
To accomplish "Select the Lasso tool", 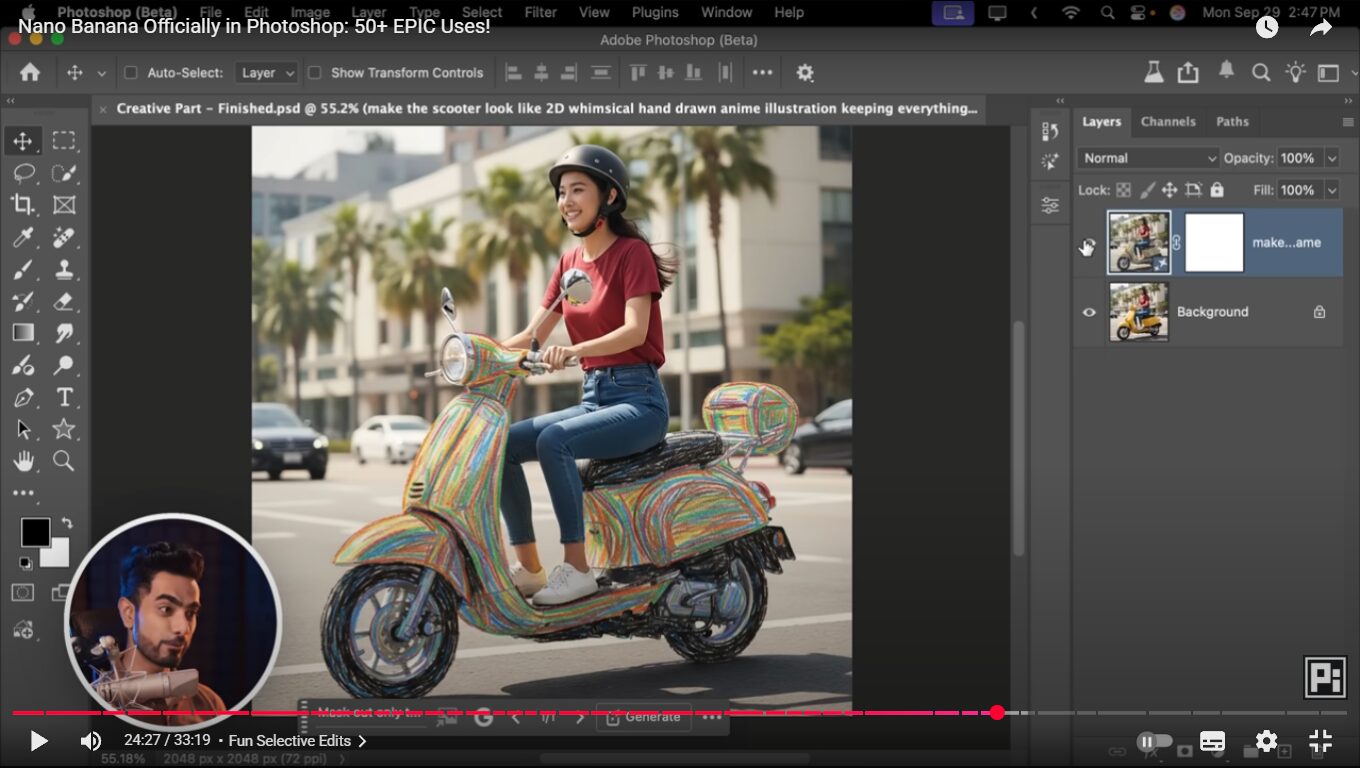I will pos(23,173).
